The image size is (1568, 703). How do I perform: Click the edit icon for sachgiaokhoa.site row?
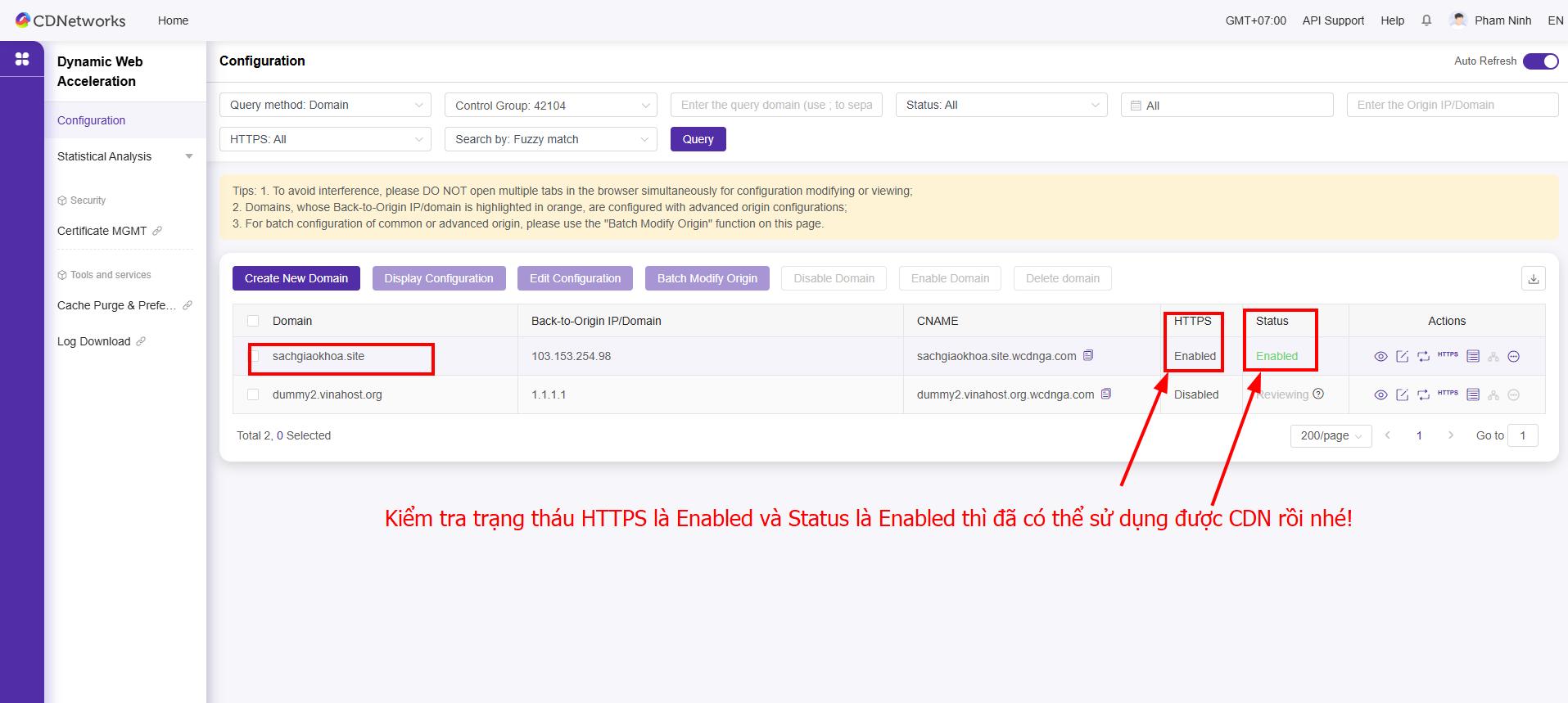pos(1402,356)
